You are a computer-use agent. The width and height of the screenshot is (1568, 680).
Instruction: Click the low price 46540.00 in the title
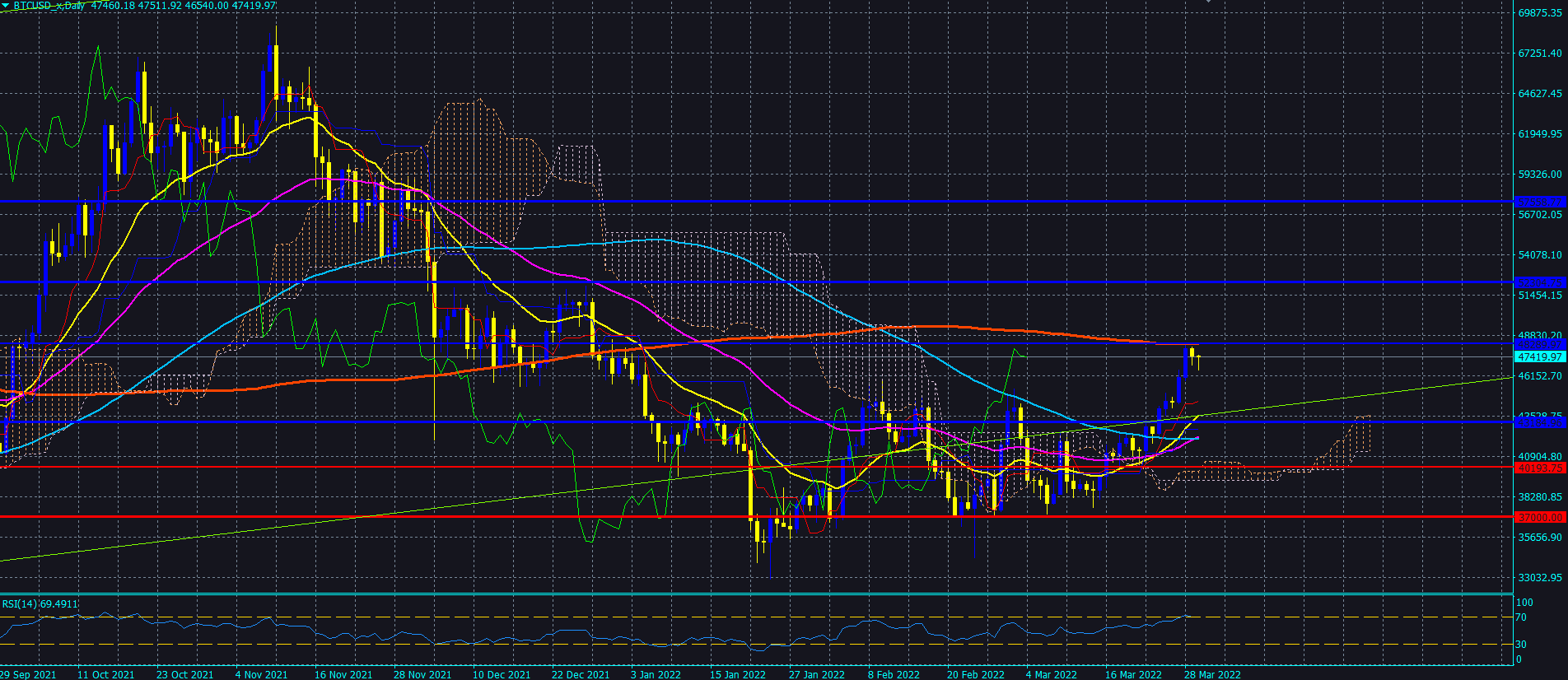click(207, 6)
